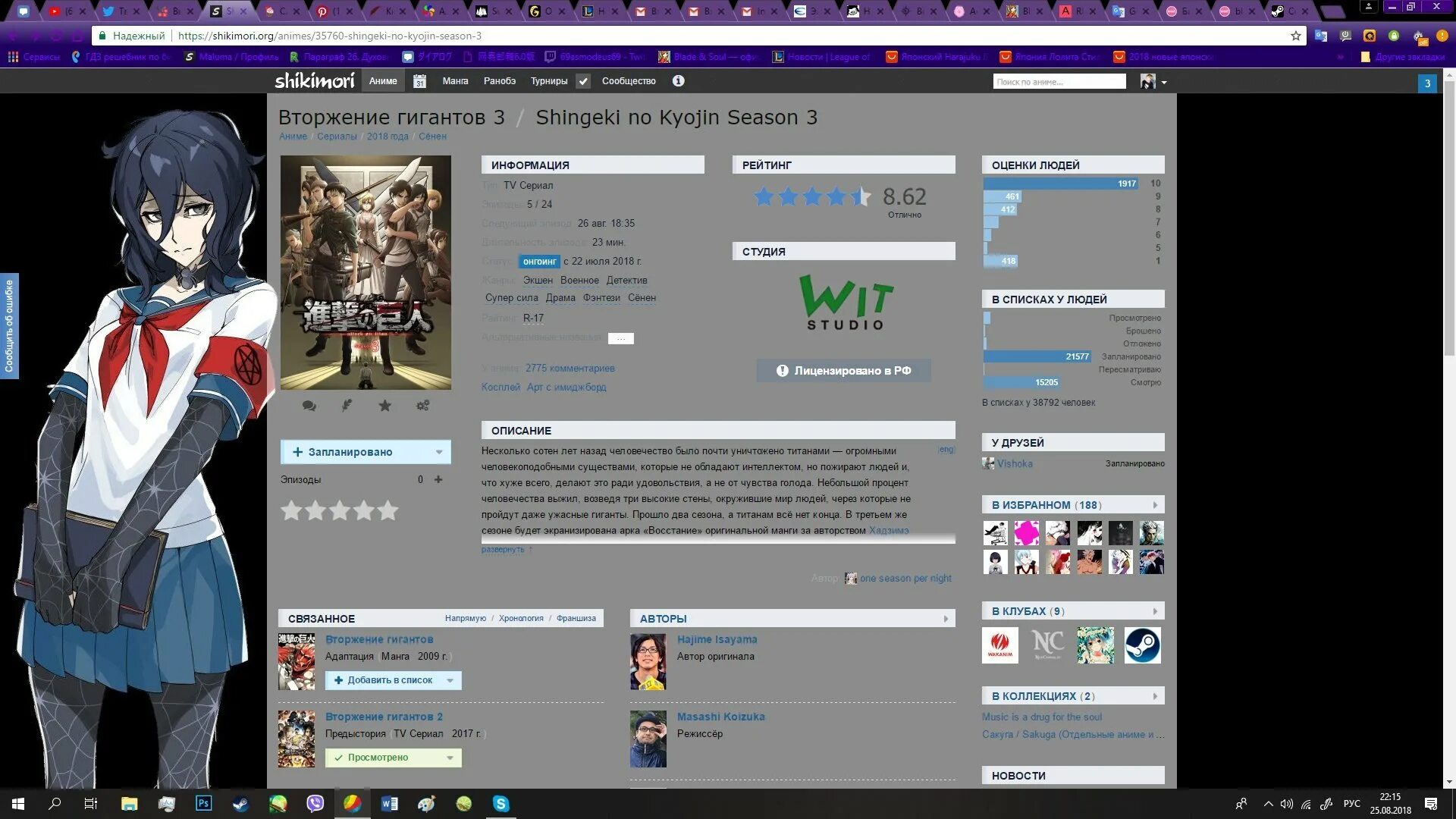Image resolution: width=1456 pixels, height=819 pixels.
Task: Open the Арт с имиджборд link
Action: tap(566, 388)
